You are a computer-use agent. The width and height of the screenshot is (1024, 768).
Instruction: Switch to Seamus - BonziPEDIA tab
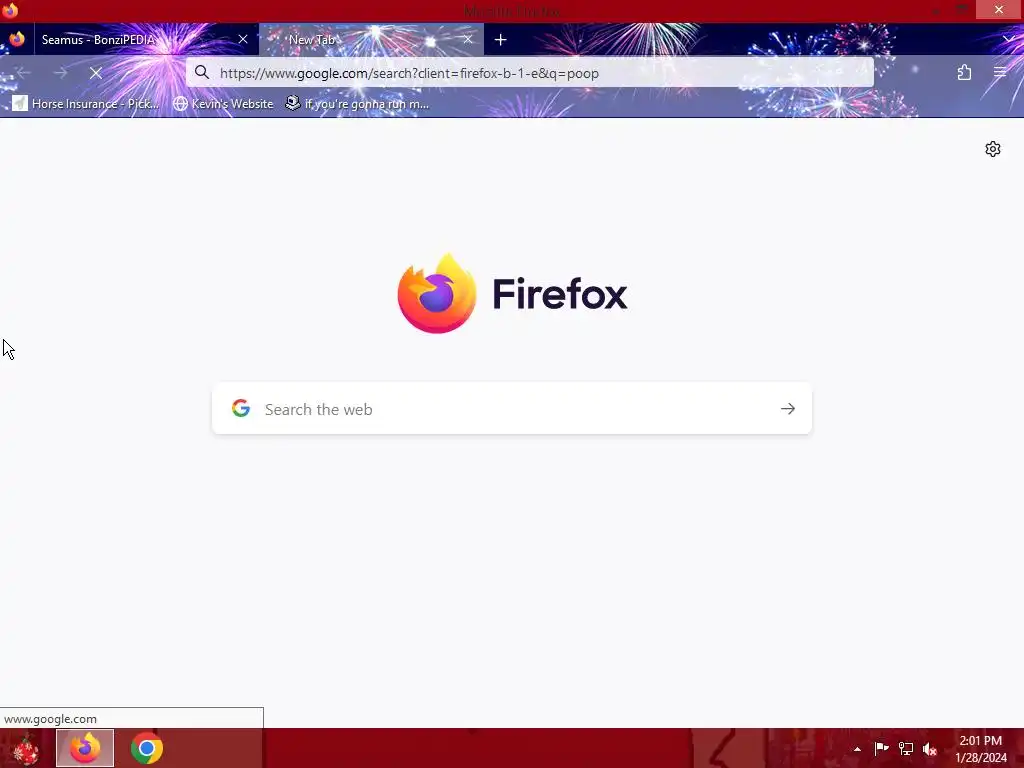(x=146, y=40)
